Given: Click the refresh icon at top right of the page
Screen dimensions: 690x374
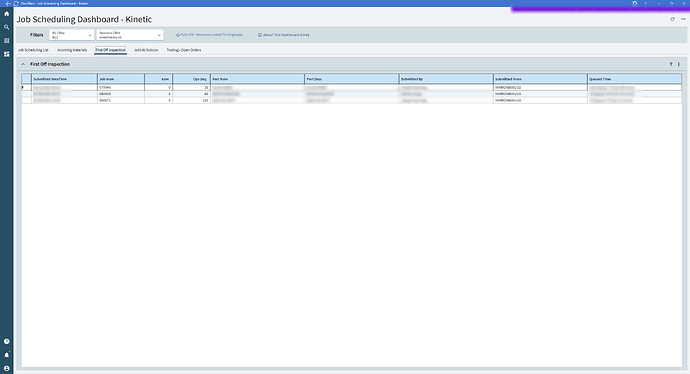Looking at the screenshot, I should 672,19.
